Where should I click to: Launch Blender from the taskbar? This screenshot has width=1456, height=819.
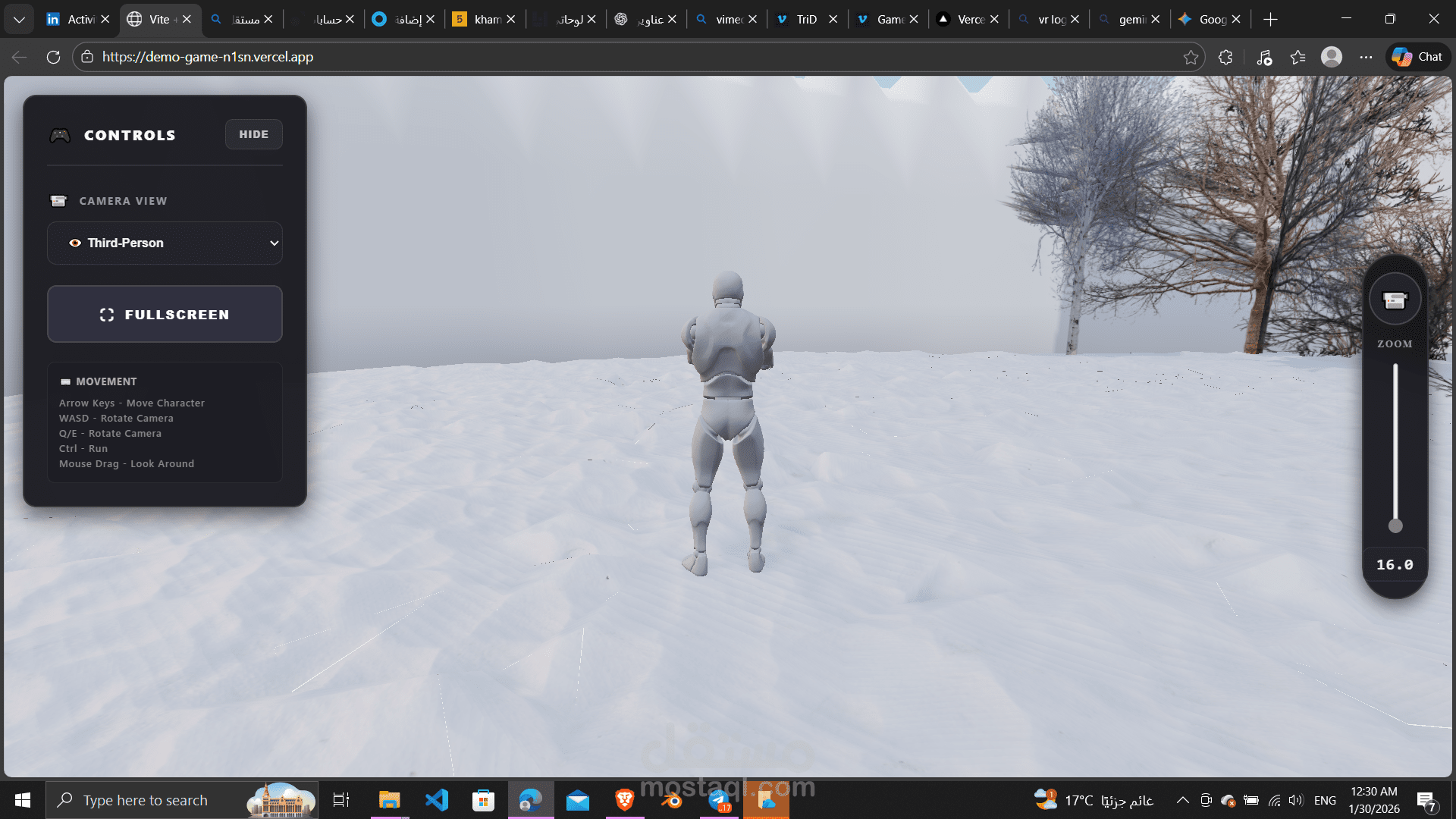click(x=671, y=800)
